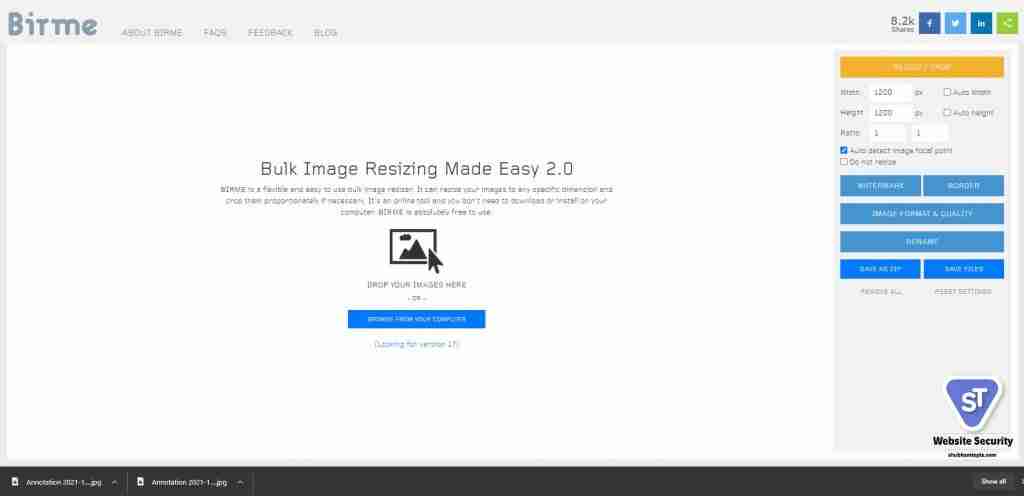Open first Annotation jpg download
Image resolution: width=1024 pixels, height=496 pixels.
[x=63, y=482]
